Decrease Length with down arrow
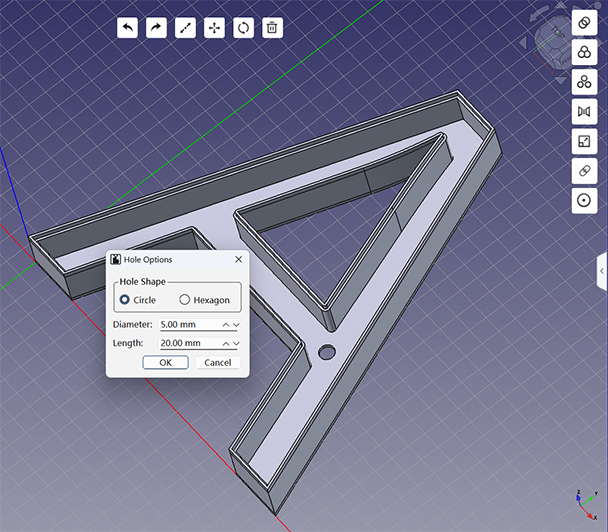 pos(236,344)
